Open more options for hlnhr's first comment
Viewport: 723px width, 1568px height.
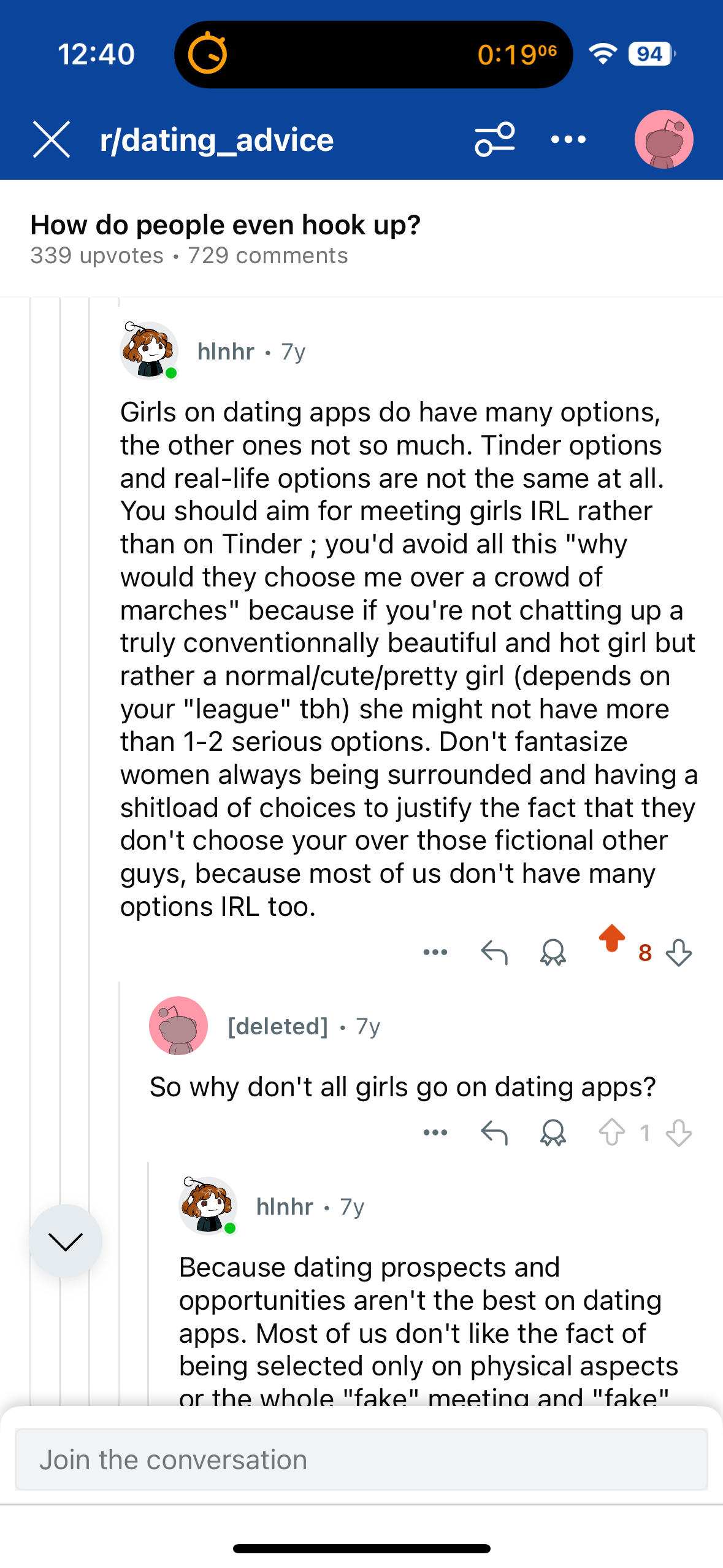click(435, 953)
